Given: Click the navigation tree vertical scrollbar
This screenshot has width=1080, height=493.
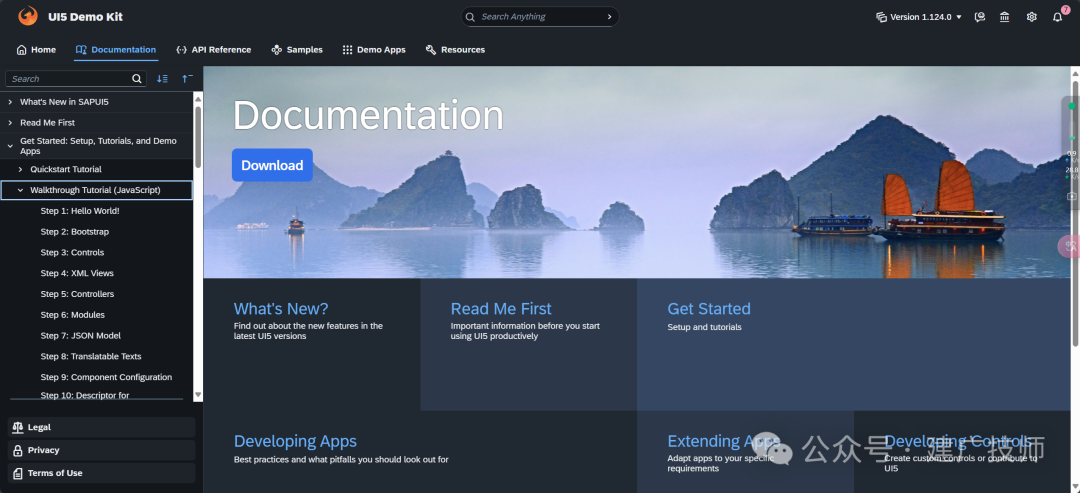Looking at the screenshot, I should 198,246.
